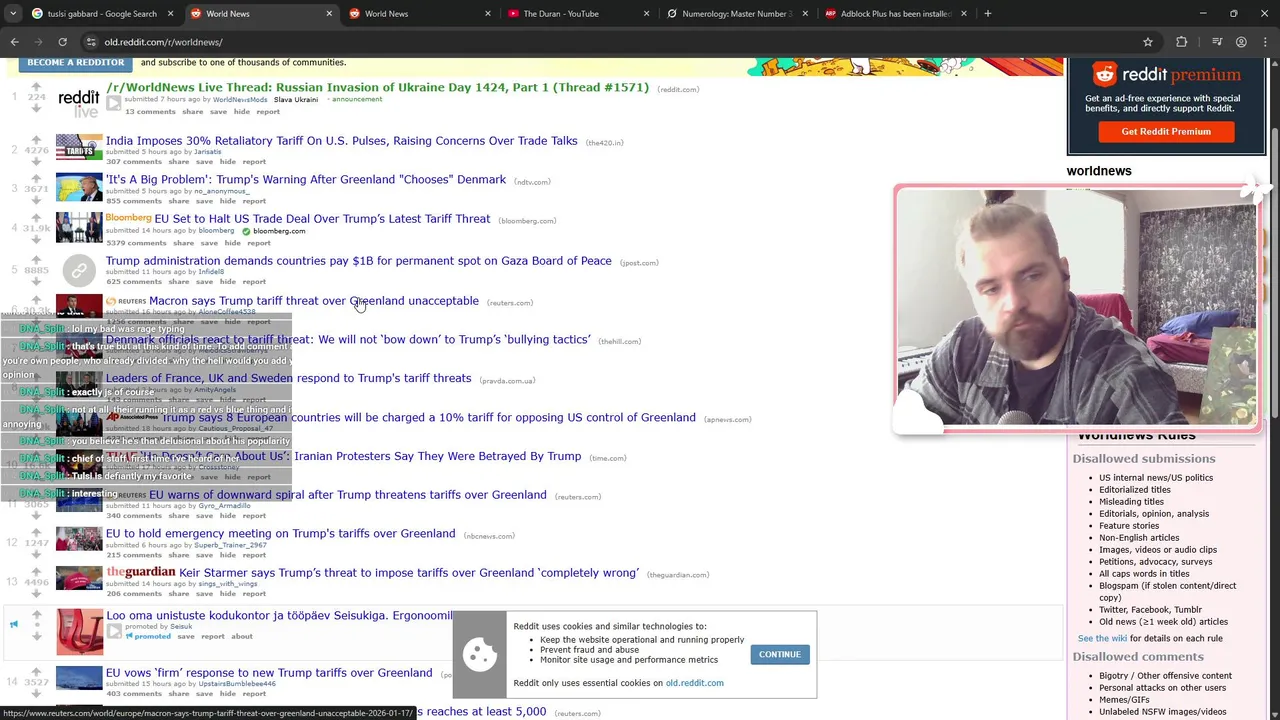
Task: Downvote the 'It's A Big Problem' Trump post
Action: (x=36, y=200)
